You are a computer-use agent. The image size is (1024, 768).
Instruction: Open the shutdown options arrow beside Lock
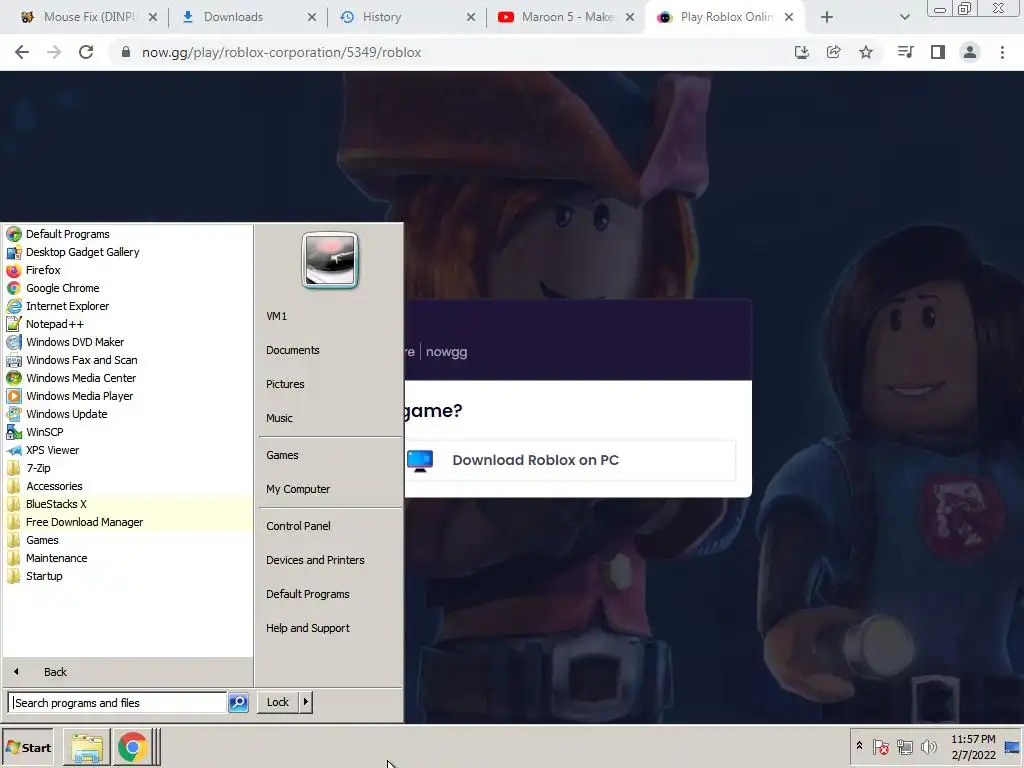pos(306,702)
